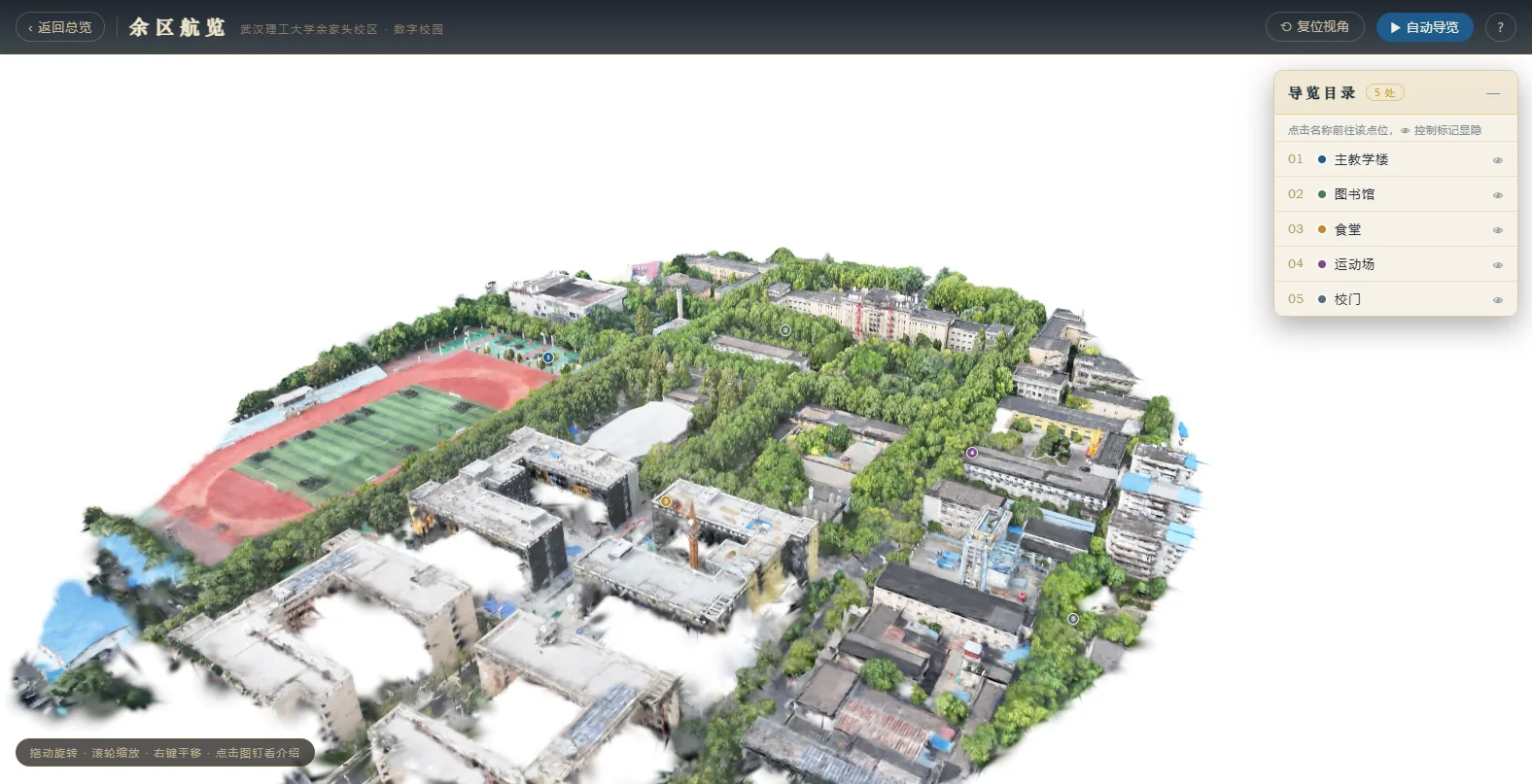
Task: Go to 图书馆 in tour list
Action: click(1354, 194)
